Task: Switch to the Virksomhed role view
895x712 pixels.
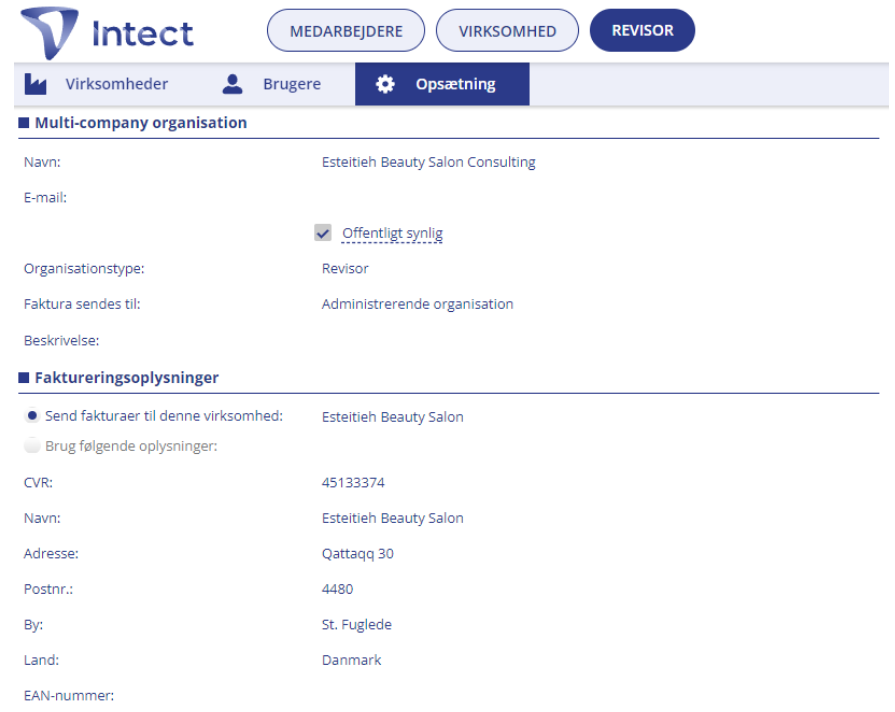Action: (507, 31)
